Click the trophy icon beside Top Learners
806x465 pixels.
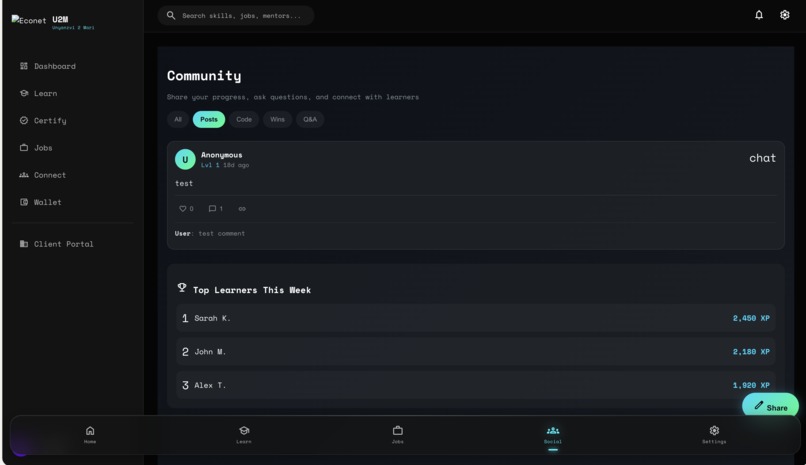[182, 288]
